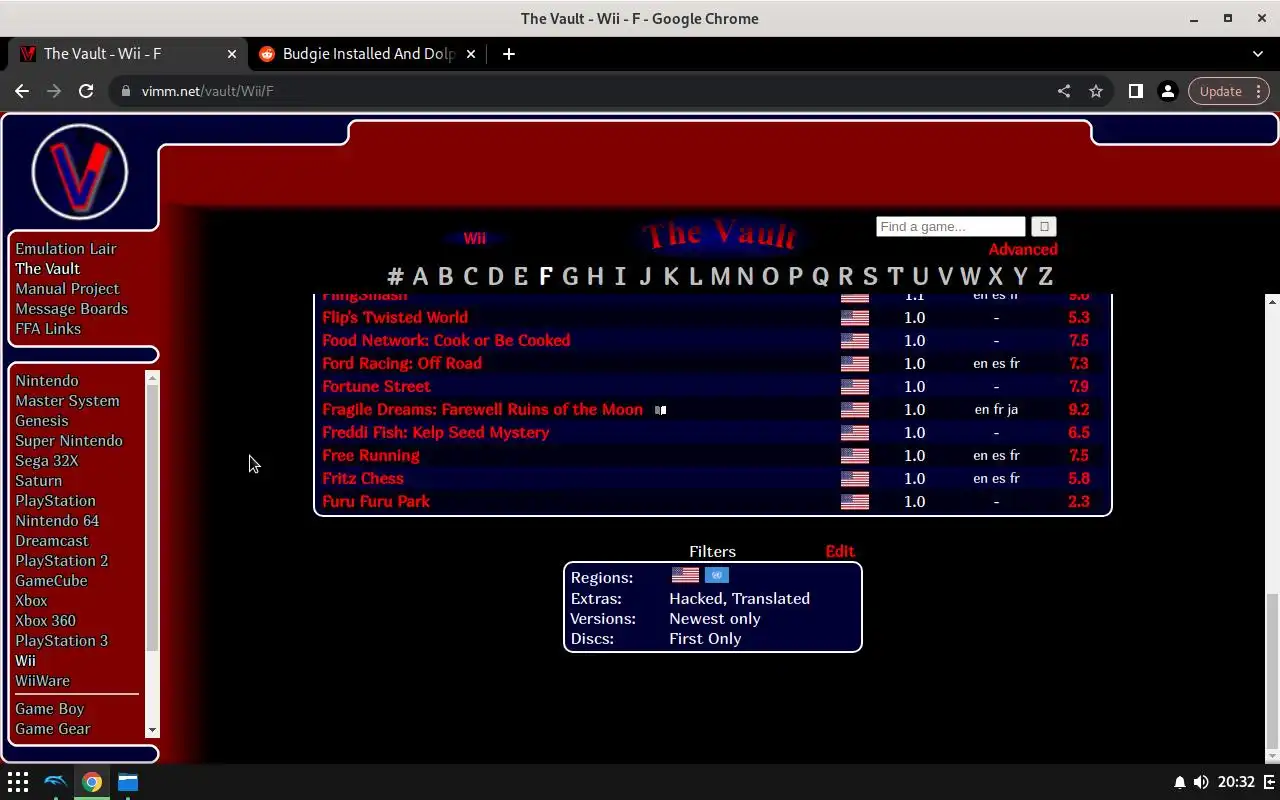This screenshot has height=800, width=1280.
Task: Click Edit next to Filters
Action: tap(840, 551)
